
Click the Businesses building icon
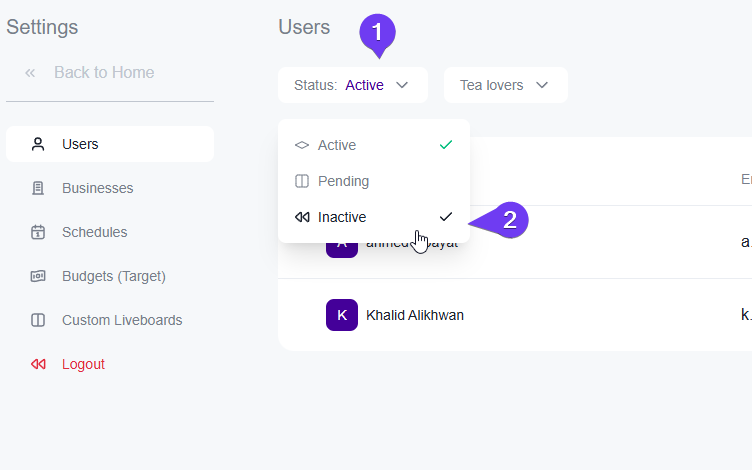(x=38, y=188)
